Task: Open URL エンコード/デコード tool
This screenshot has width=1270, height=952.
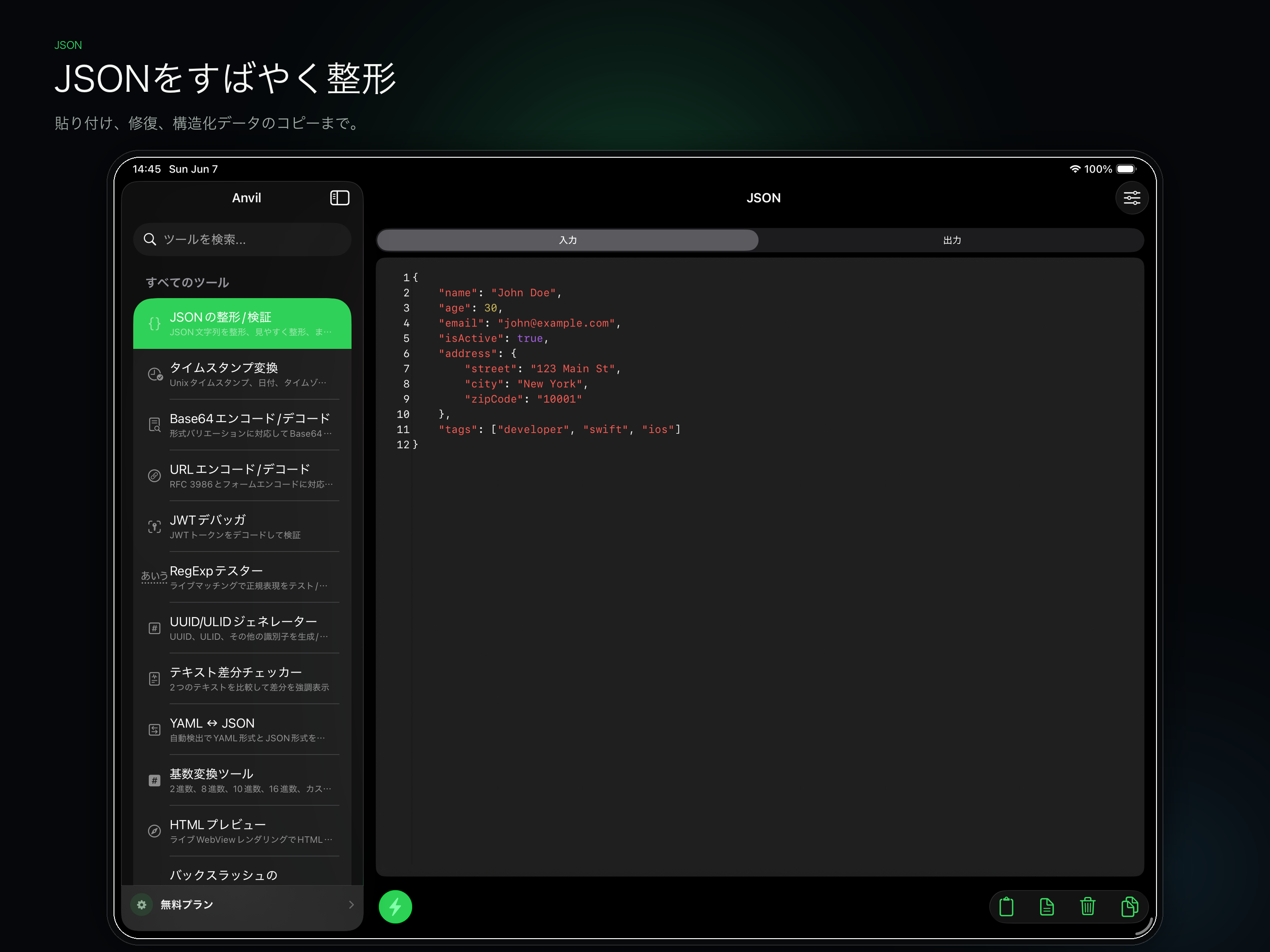Action: [x=242, y=476]
